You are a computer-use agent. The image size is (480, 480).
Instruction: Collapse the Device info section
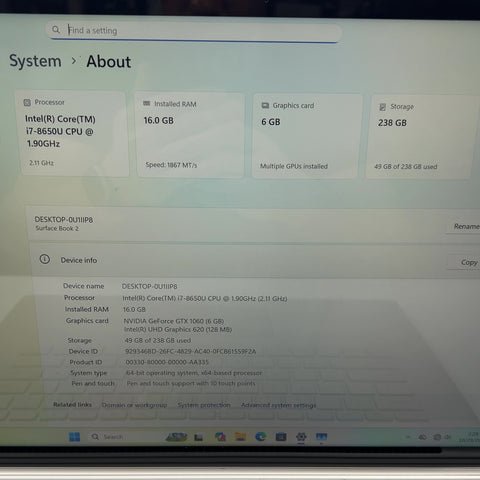(255, 261)
